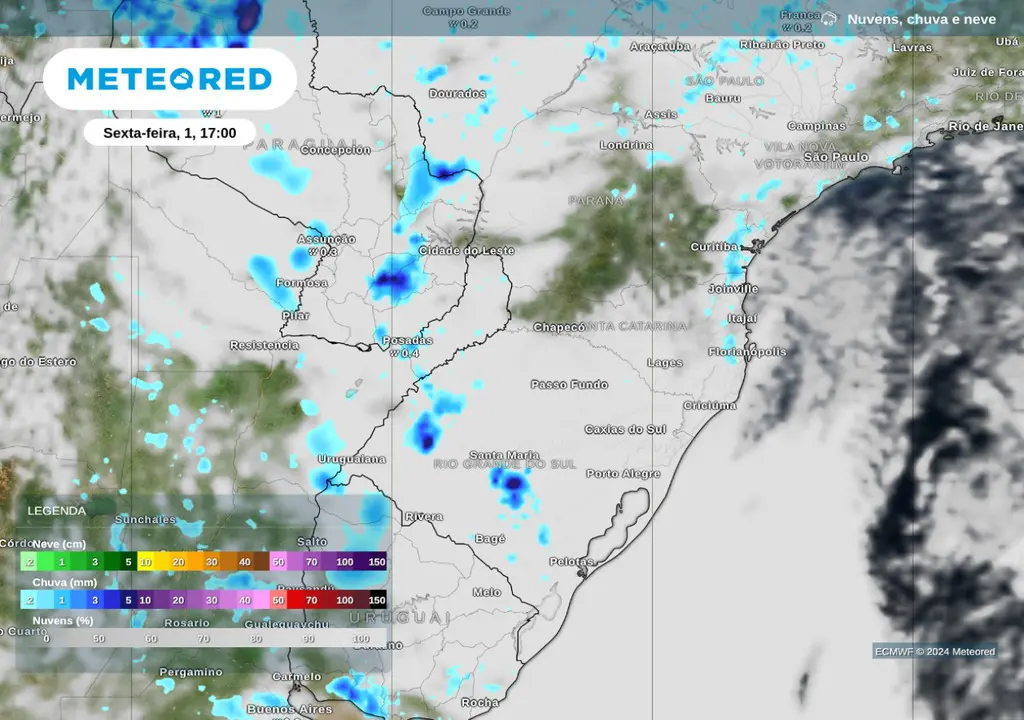Click the Londrina city label
Screen dimensions: 1024x720
[x=626, y=145]
